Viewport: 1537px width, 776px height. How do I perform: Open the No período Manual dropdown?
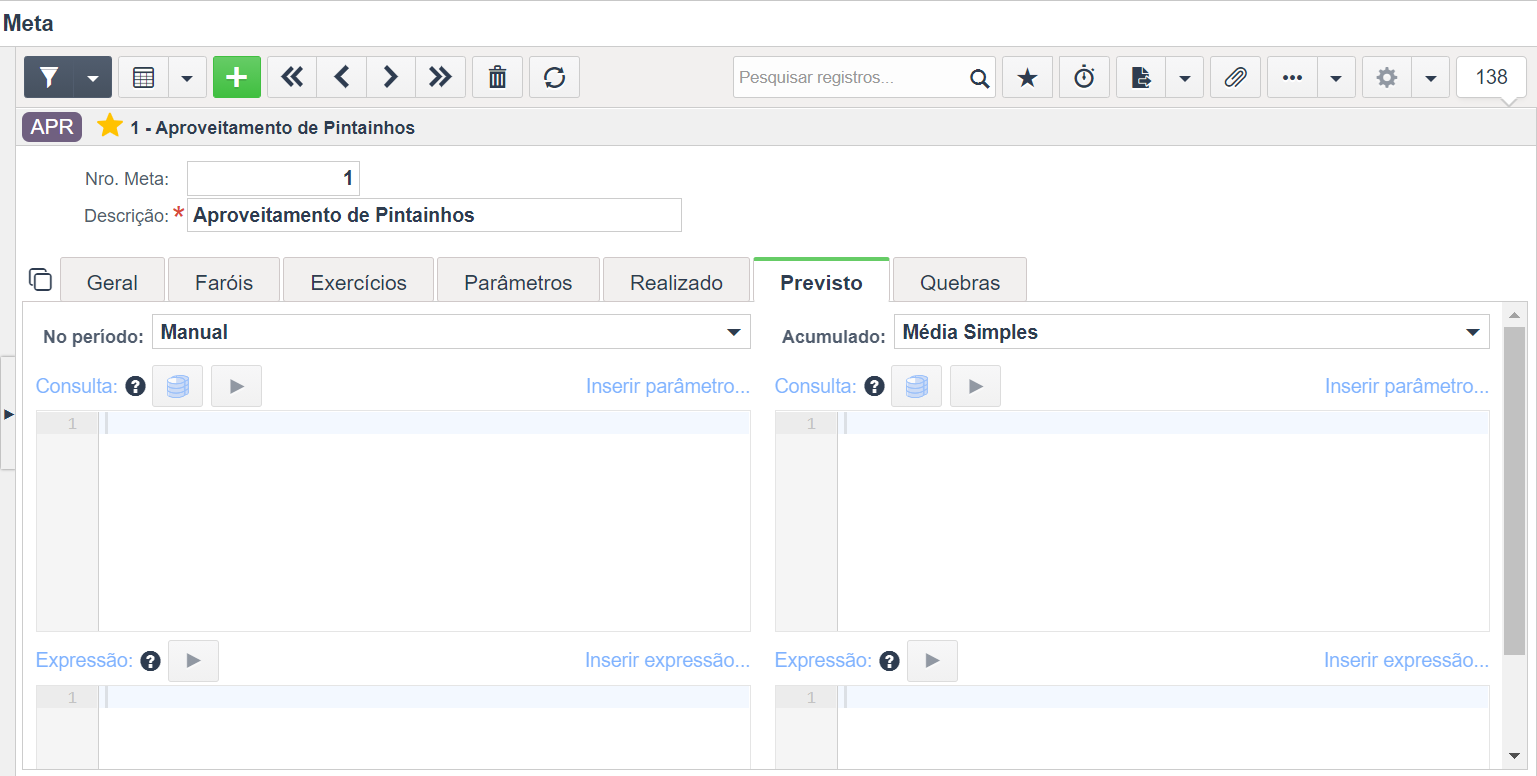coord(451,332)
